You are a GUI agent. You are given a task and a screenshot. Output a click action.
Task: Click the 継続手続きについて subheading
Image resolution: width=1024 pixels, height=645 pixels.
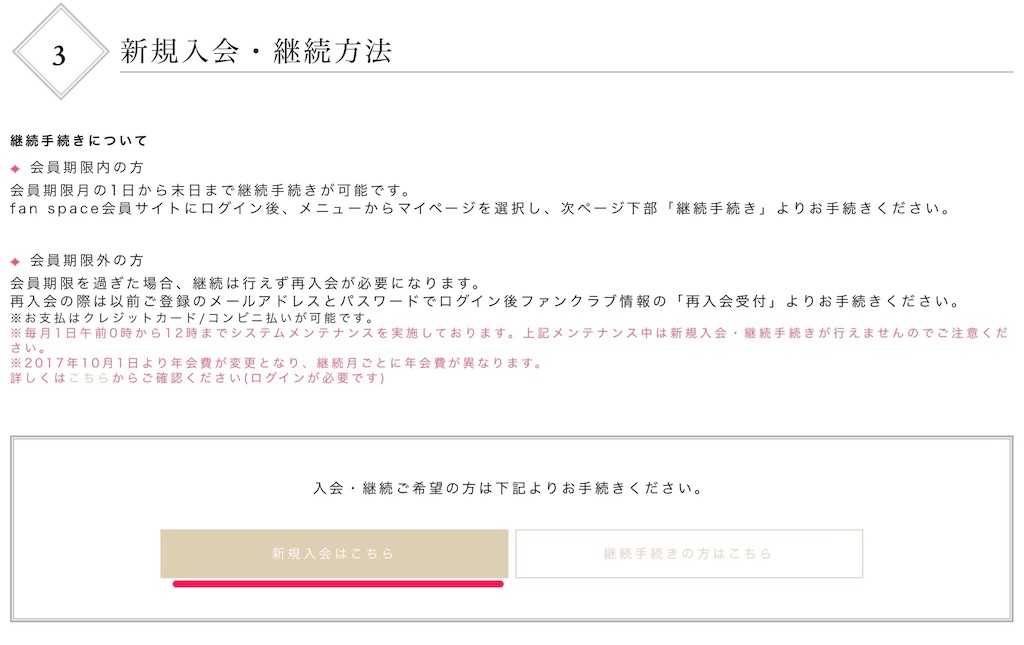point(79,140)
